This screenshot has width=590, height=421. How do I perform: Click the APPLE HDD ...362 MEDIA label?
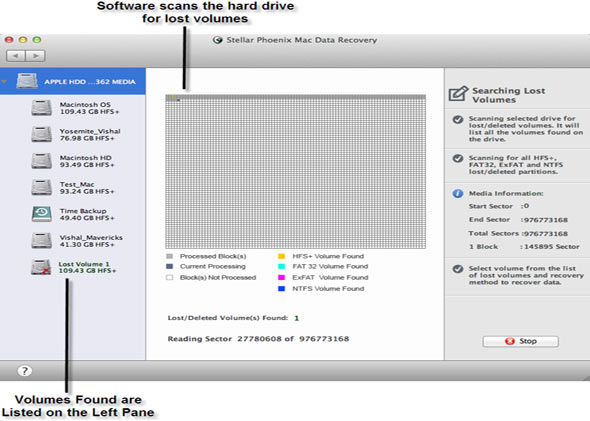pos(90,82)
